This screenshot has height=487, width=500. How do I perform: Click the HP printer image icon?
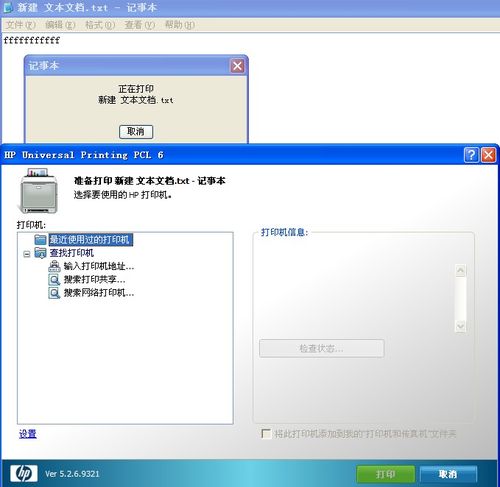pos(38,191)
